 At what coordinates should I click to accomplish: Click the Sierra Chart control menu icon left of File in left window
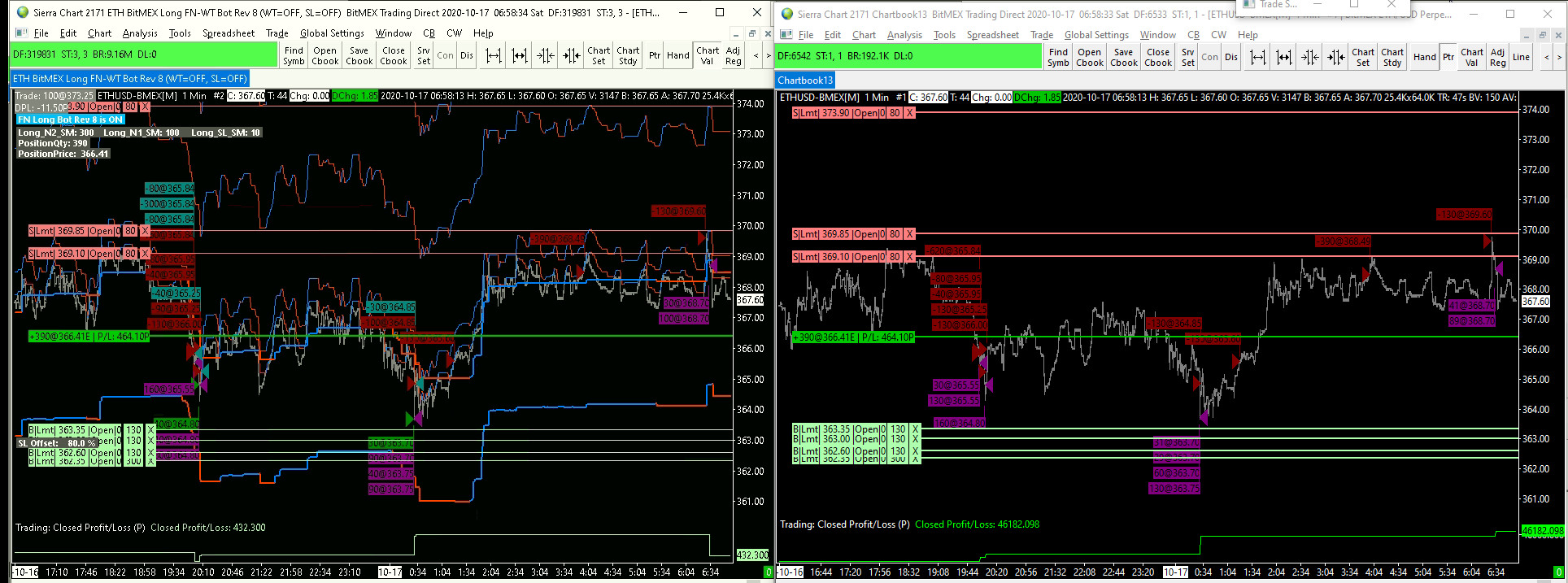(21, 33)
